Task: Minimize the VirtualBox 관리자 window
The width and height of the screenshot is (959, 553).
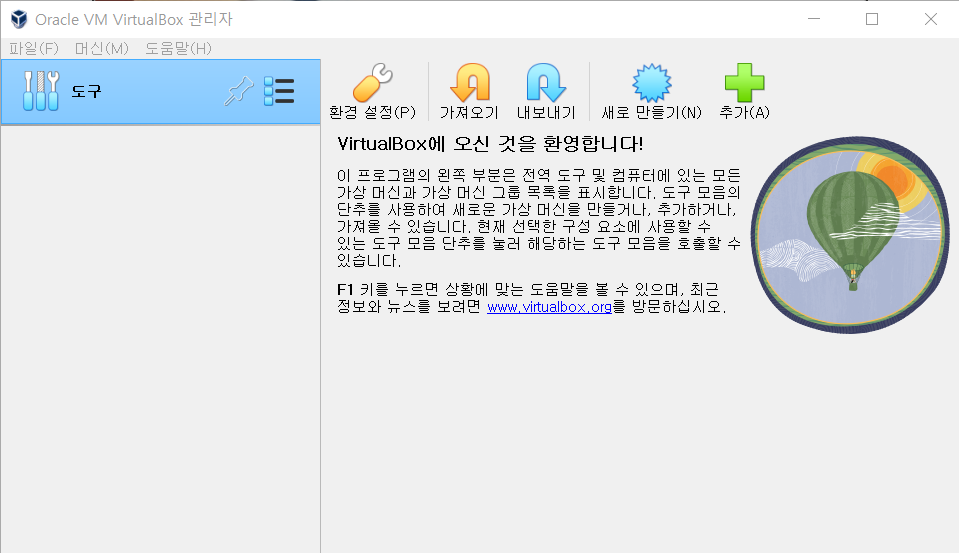Action: click(813, 19)
